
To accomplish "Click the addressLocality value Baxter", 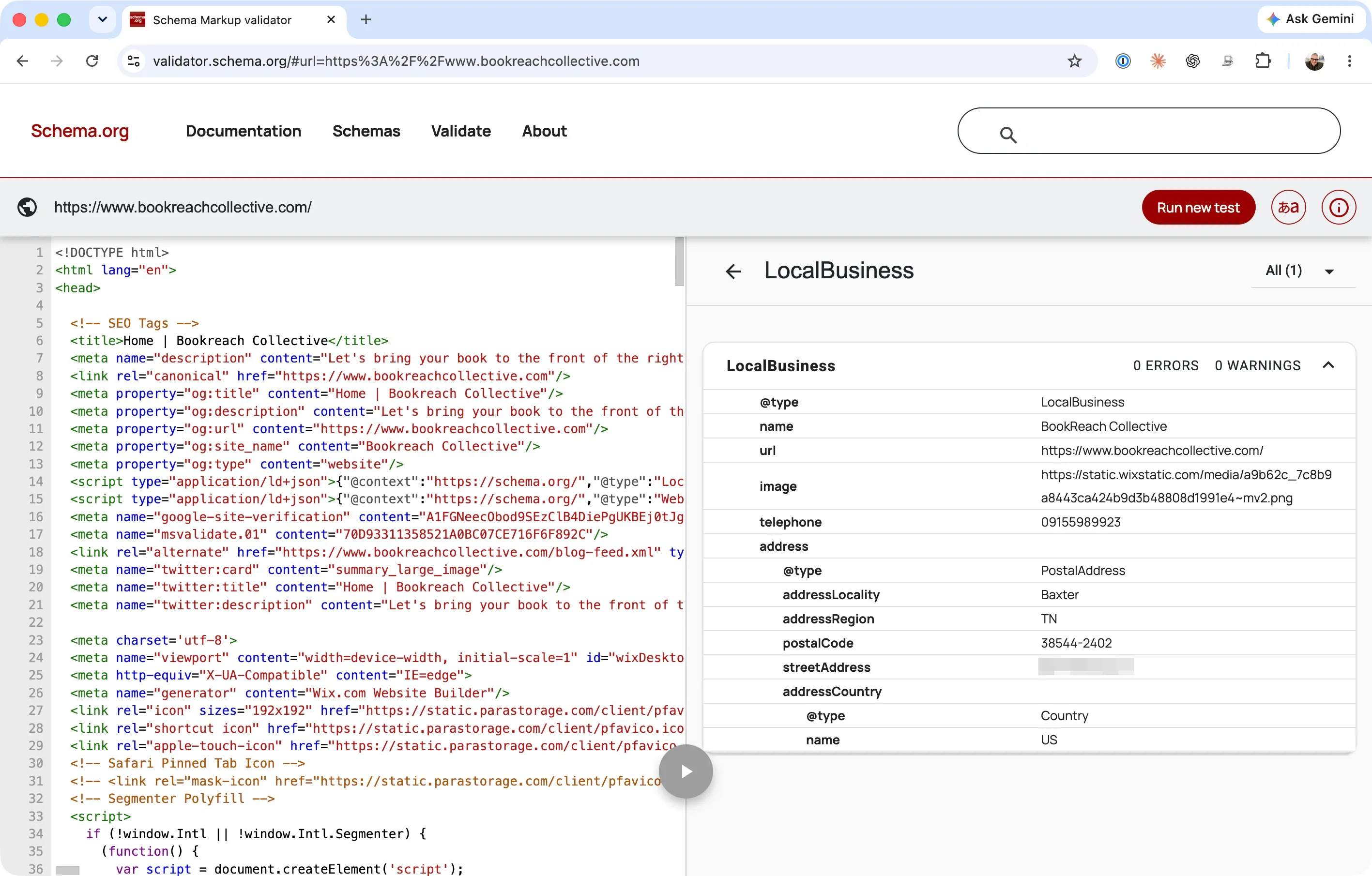I will pyautogui.click(x=1059, y=595).
